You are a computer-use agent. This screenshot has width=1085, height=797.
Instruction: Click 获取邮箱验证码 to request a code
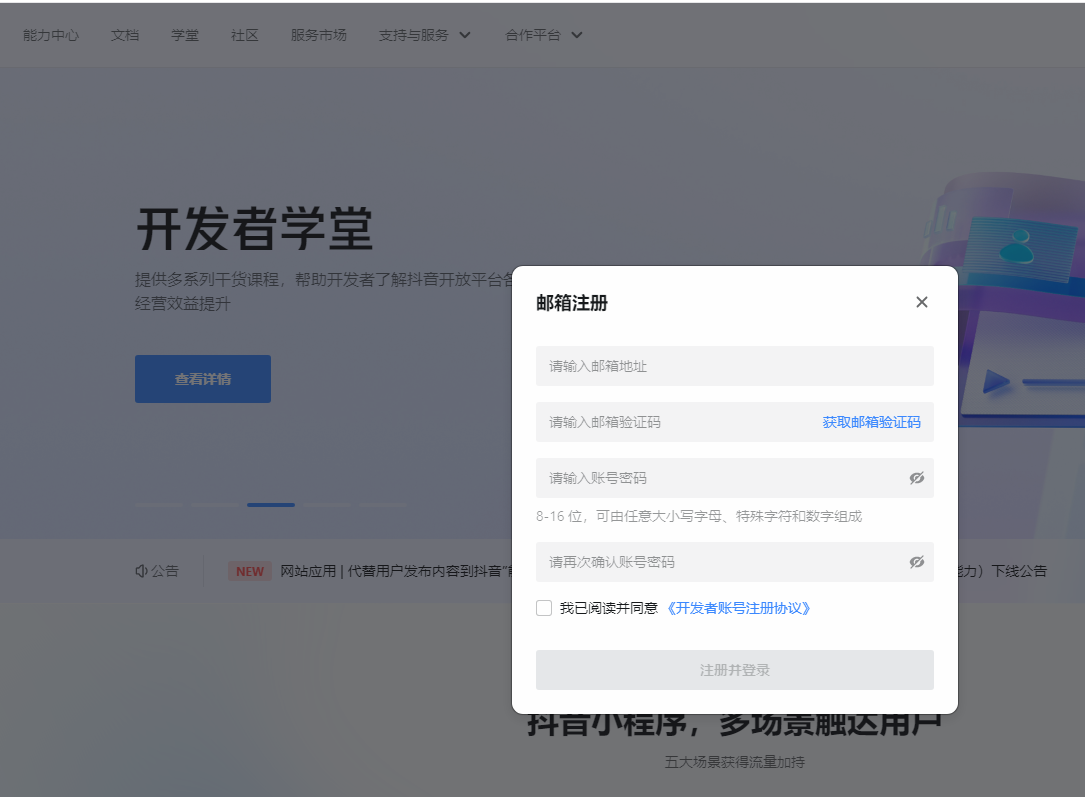point(871,422)
